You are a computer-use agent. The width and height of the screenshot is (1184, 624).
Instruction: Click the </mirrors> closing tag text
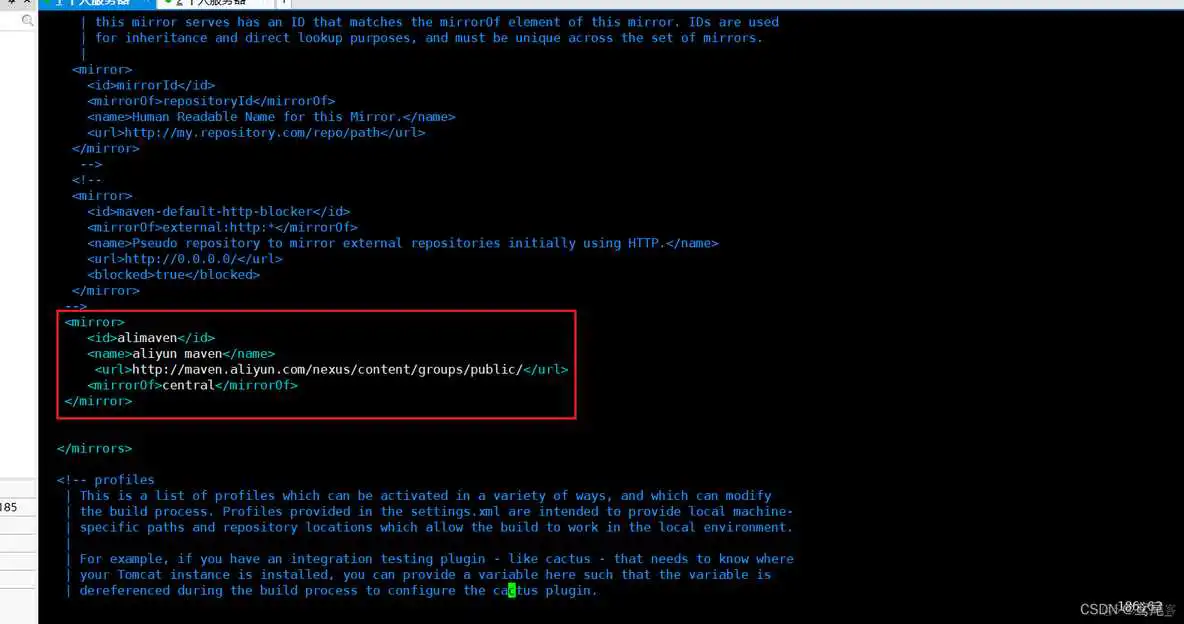point(93,448)
